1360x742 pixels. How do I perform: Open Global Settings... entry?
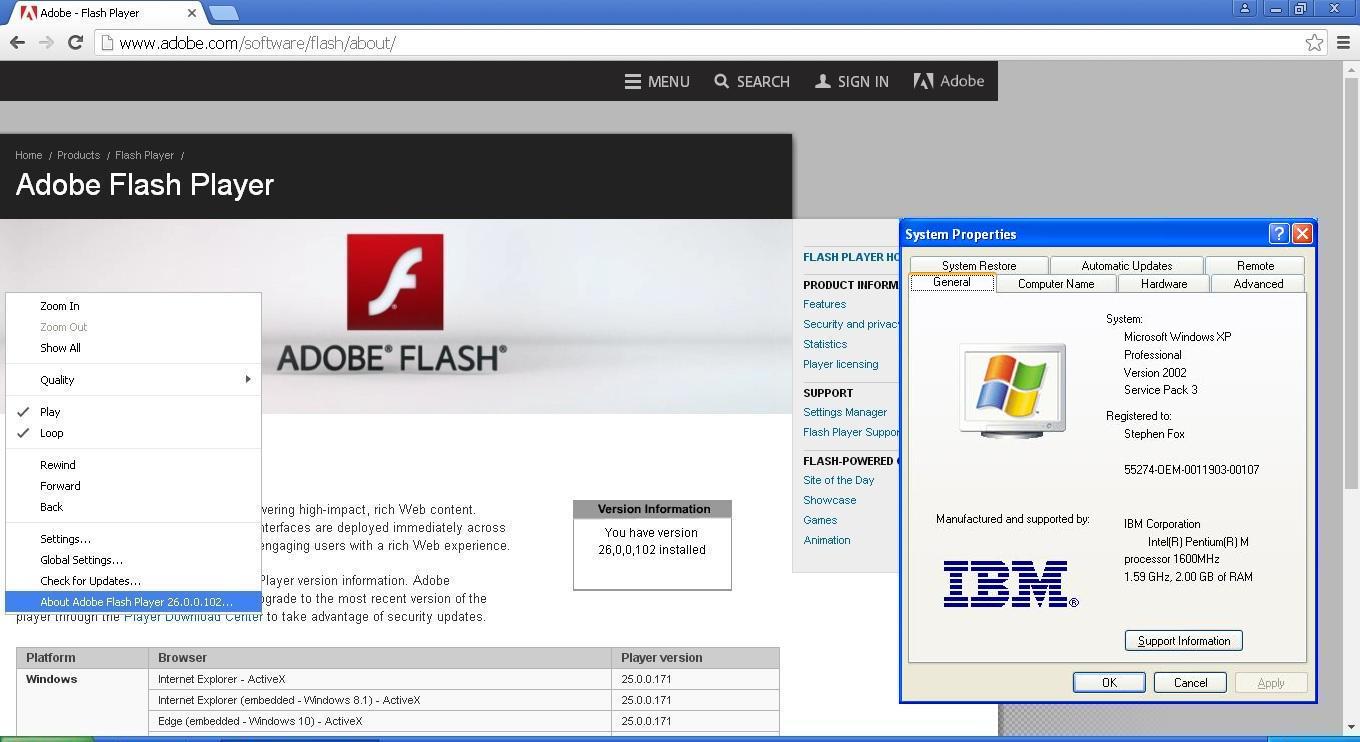point(133,560)
